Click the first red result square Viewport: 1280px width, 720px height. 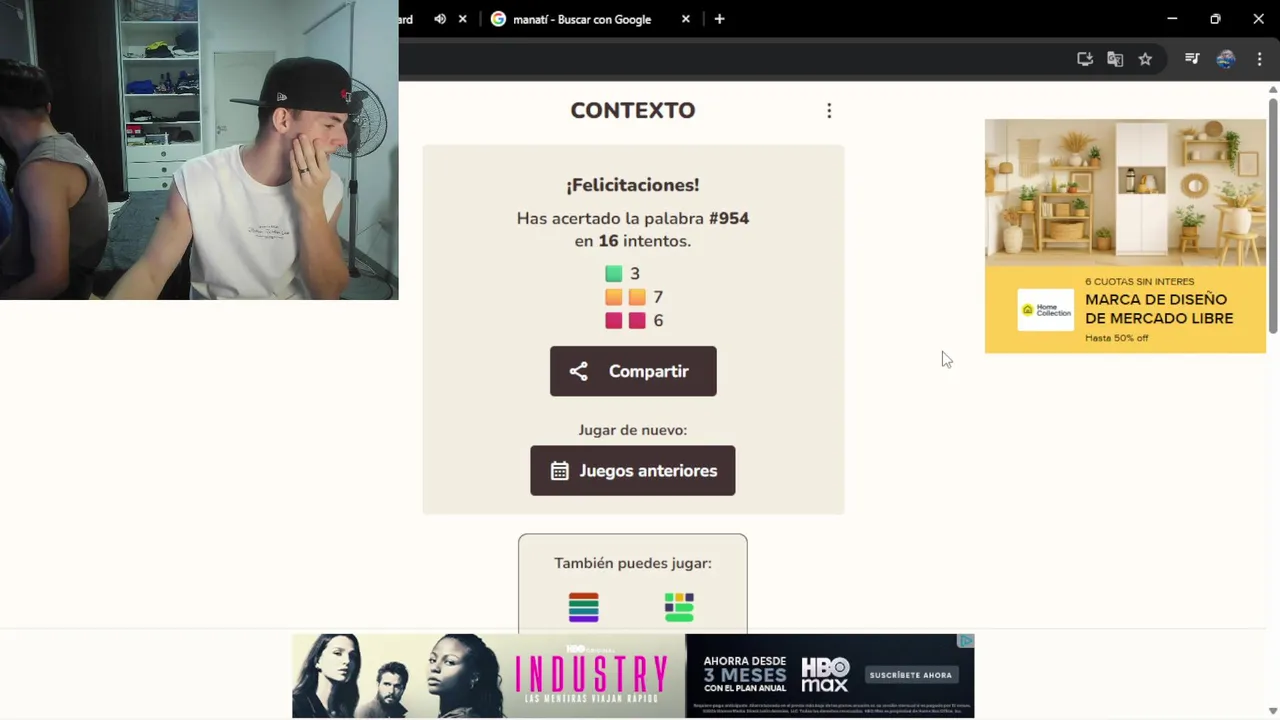(614, 320)
